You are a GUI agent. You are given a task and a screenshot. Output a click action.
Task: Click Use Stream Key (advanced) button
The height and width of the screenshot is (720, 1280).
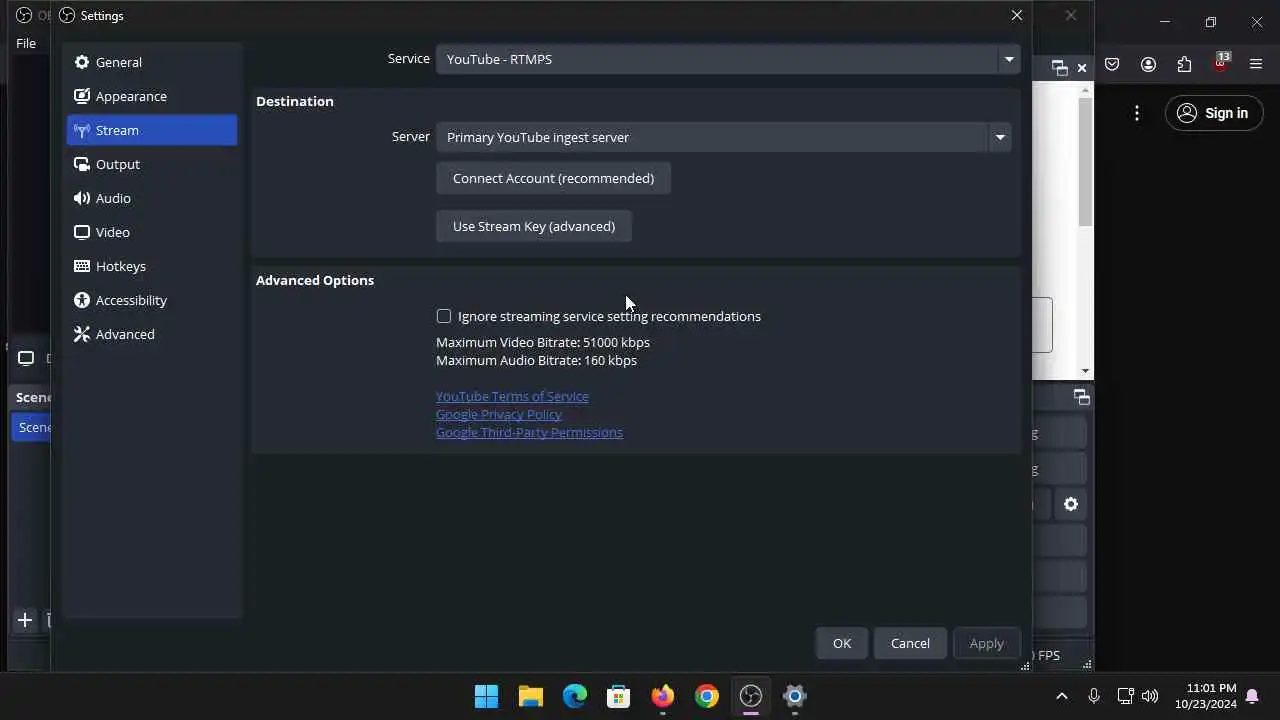(x=534, y=226)
